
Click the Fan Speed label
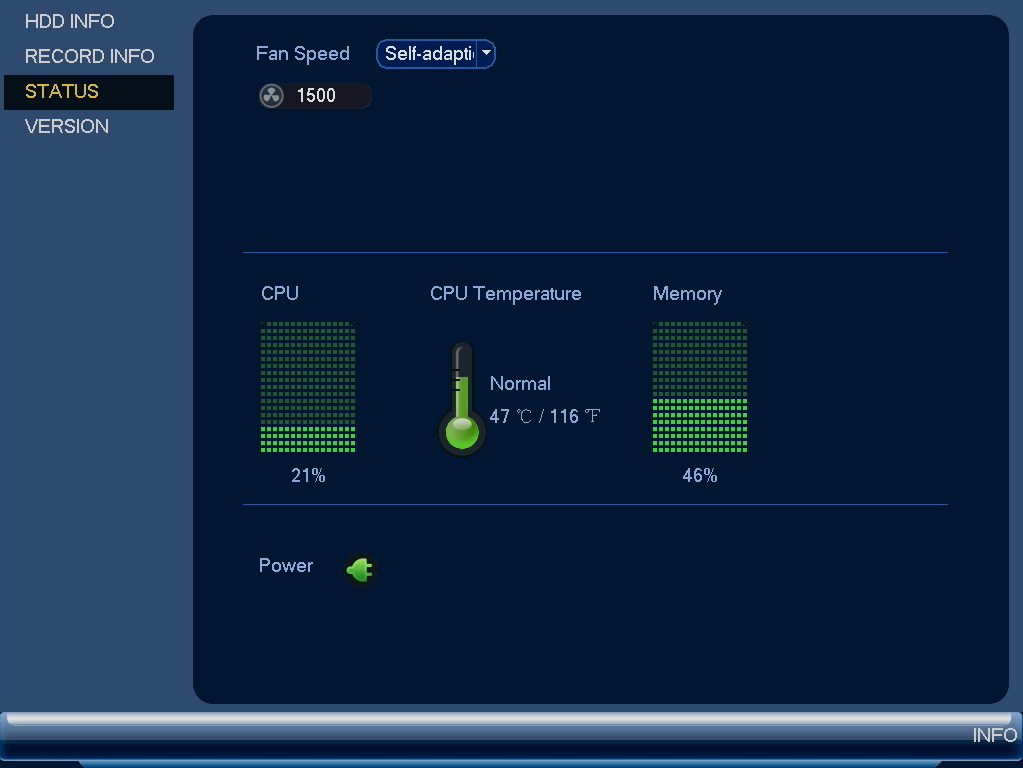(303, 54)
